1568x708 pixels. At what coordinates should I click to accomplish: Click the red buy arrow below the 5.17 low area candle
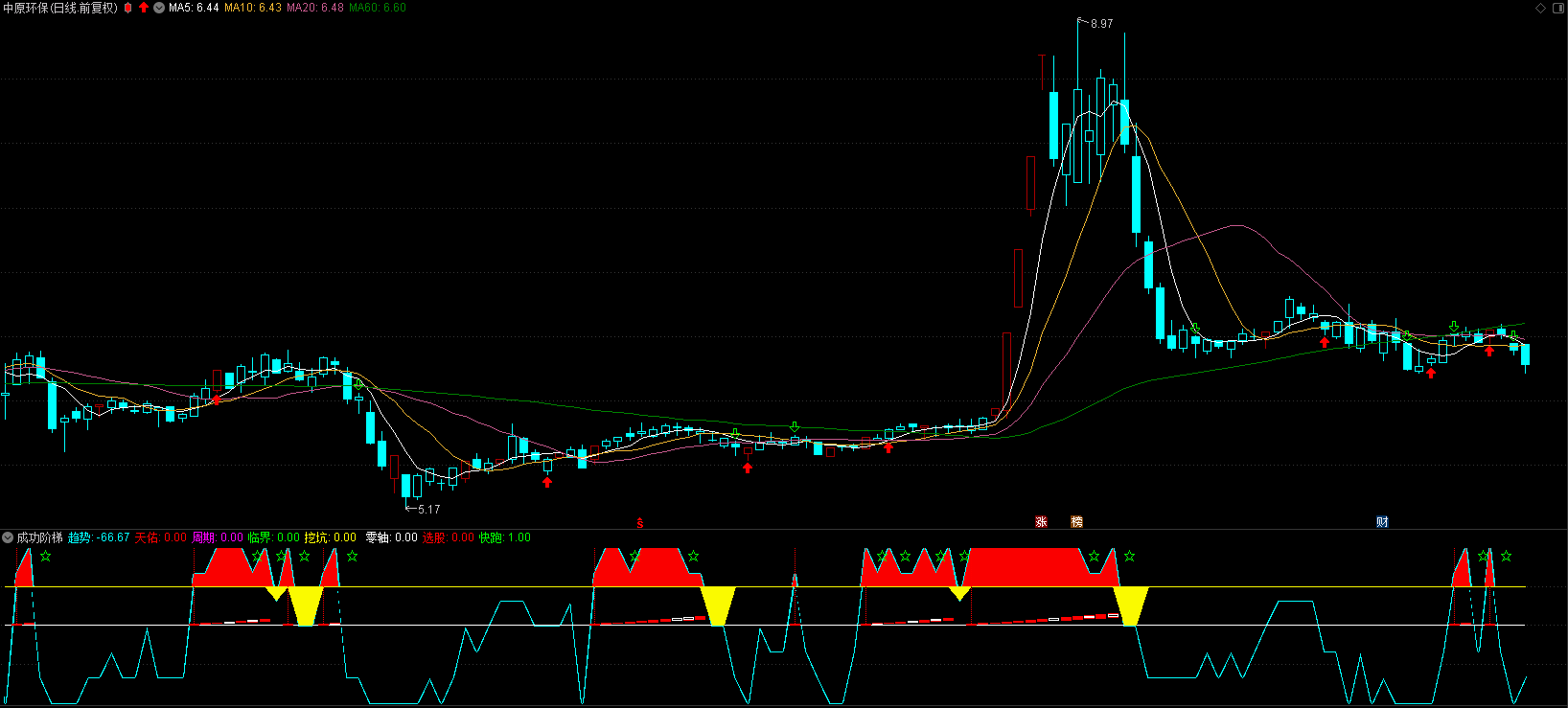click(x=547, y=482)
